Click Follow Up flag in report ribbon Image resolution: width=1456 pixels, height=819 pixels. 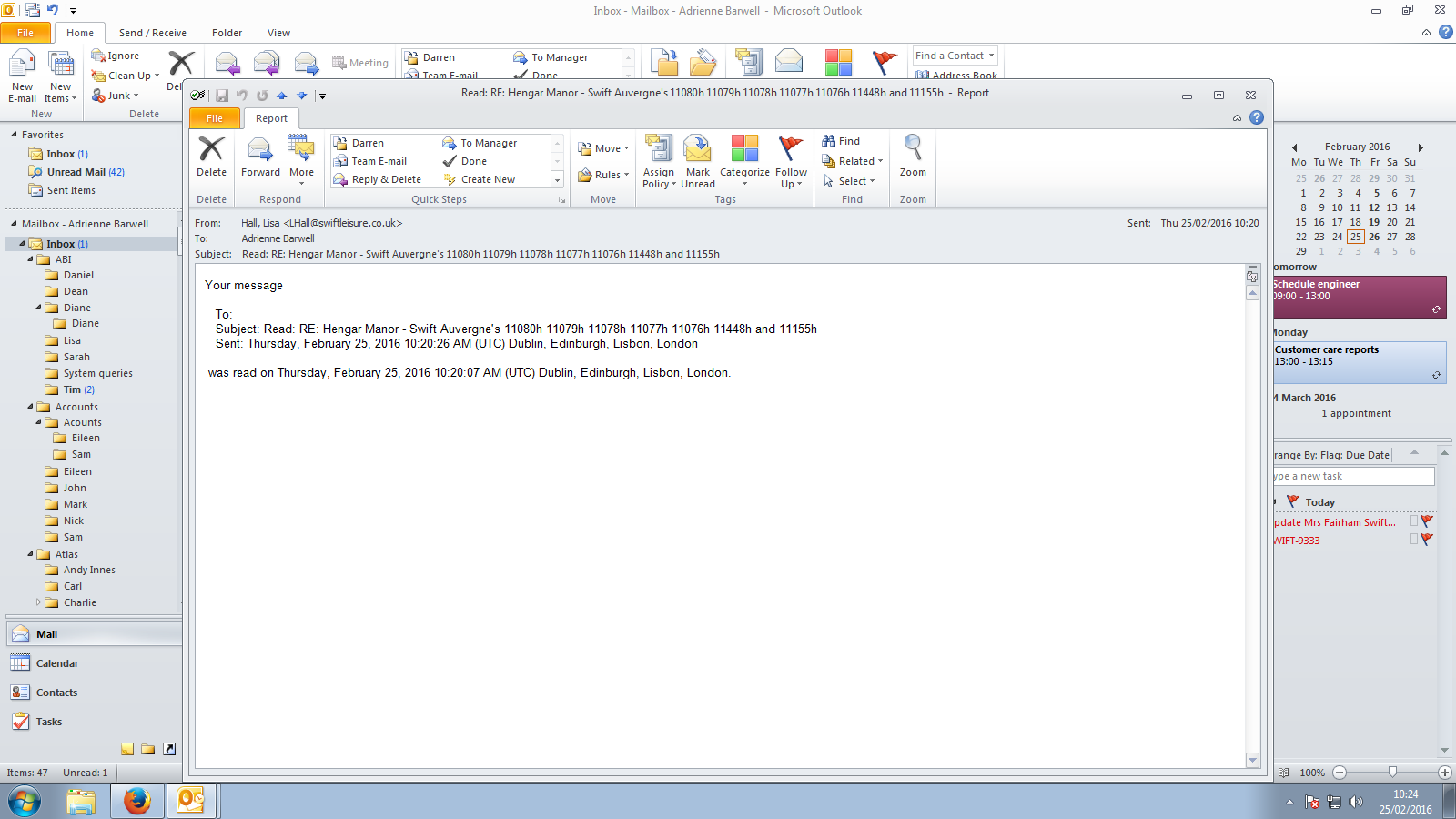791,162
